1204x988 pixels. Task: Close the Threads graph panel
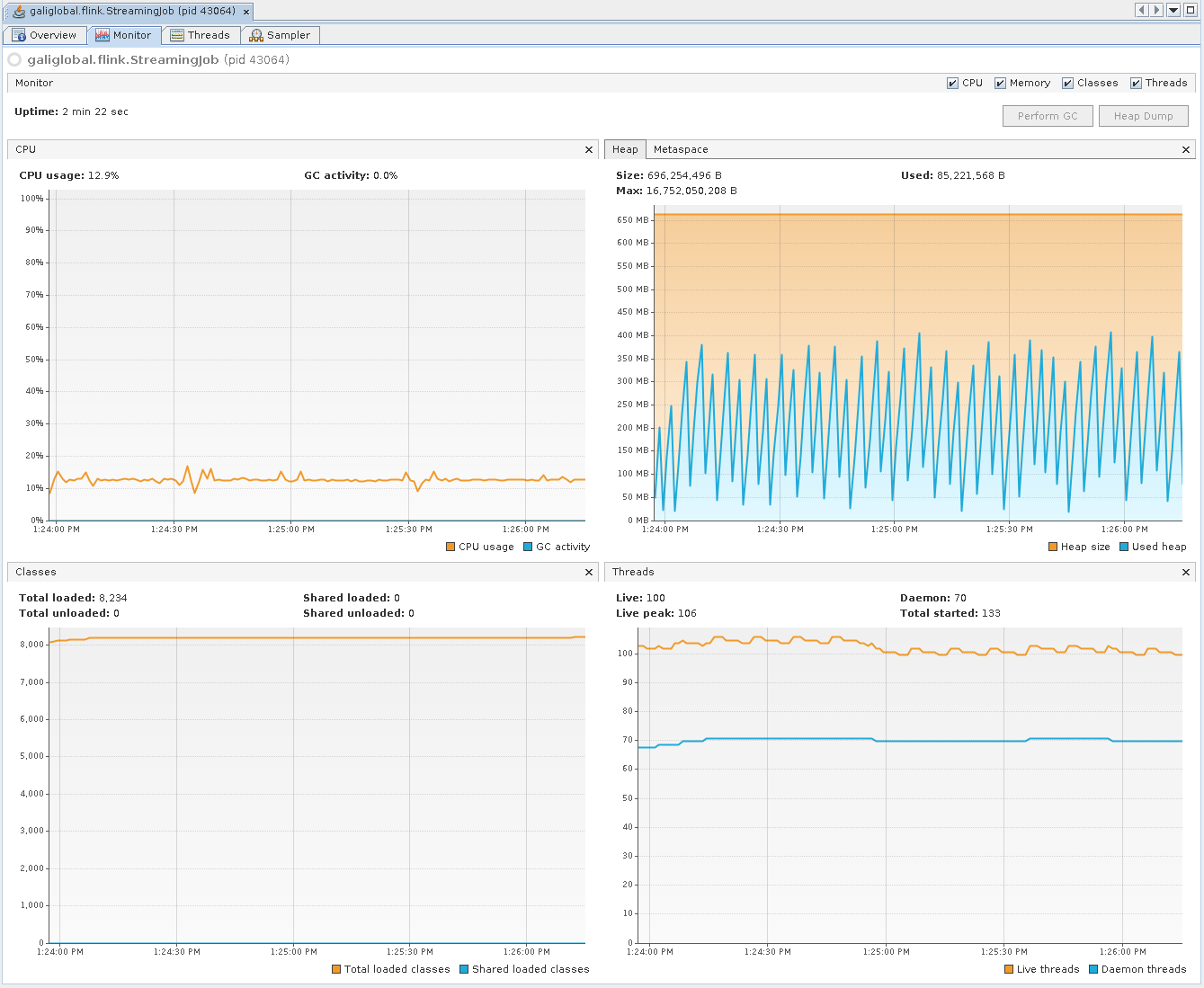point(1185,573)
